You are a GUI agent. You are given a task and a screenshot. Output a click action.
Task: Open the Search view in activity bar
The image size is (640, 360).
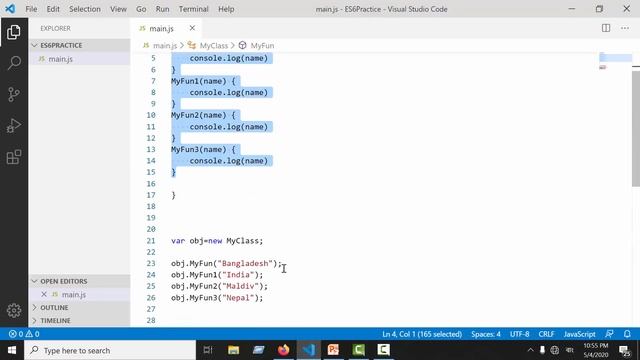coord(14,63)
